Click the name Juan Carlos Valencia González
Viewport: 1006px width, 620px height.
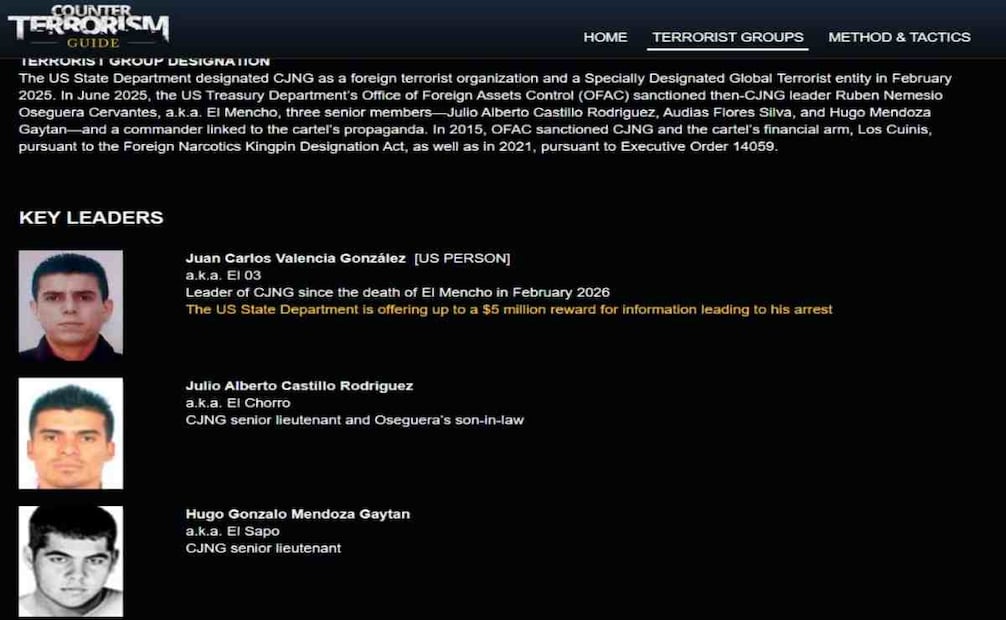[x=295, y=258]
